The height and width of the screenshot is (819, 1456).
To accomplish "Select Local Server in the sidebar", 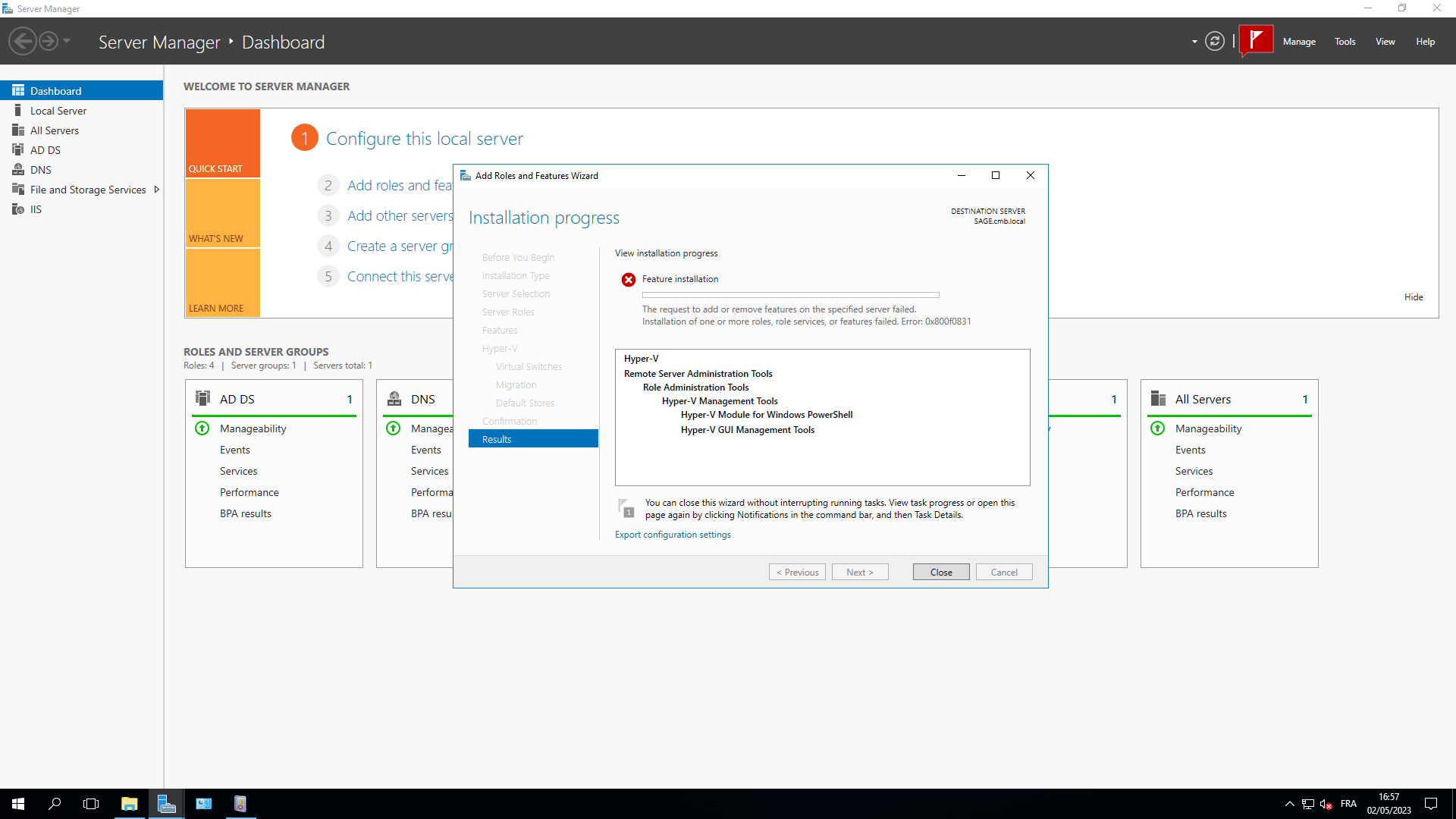I will click(58, 111).
